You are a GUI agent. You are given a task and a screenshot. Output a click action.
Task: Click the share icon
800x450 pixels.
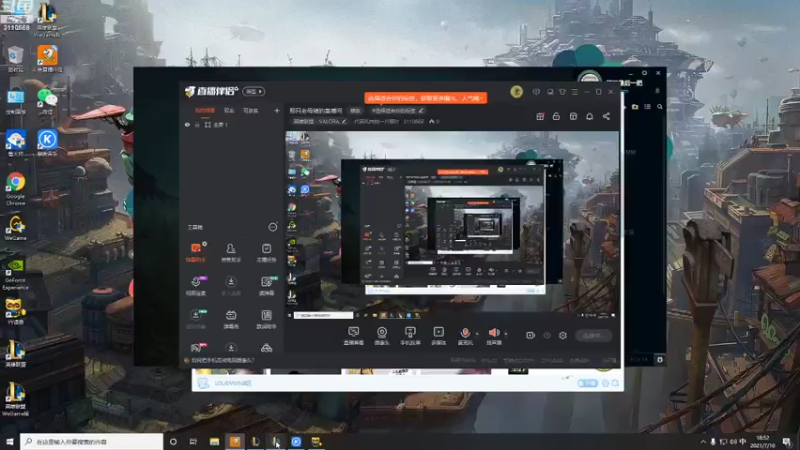pos(606,116)
